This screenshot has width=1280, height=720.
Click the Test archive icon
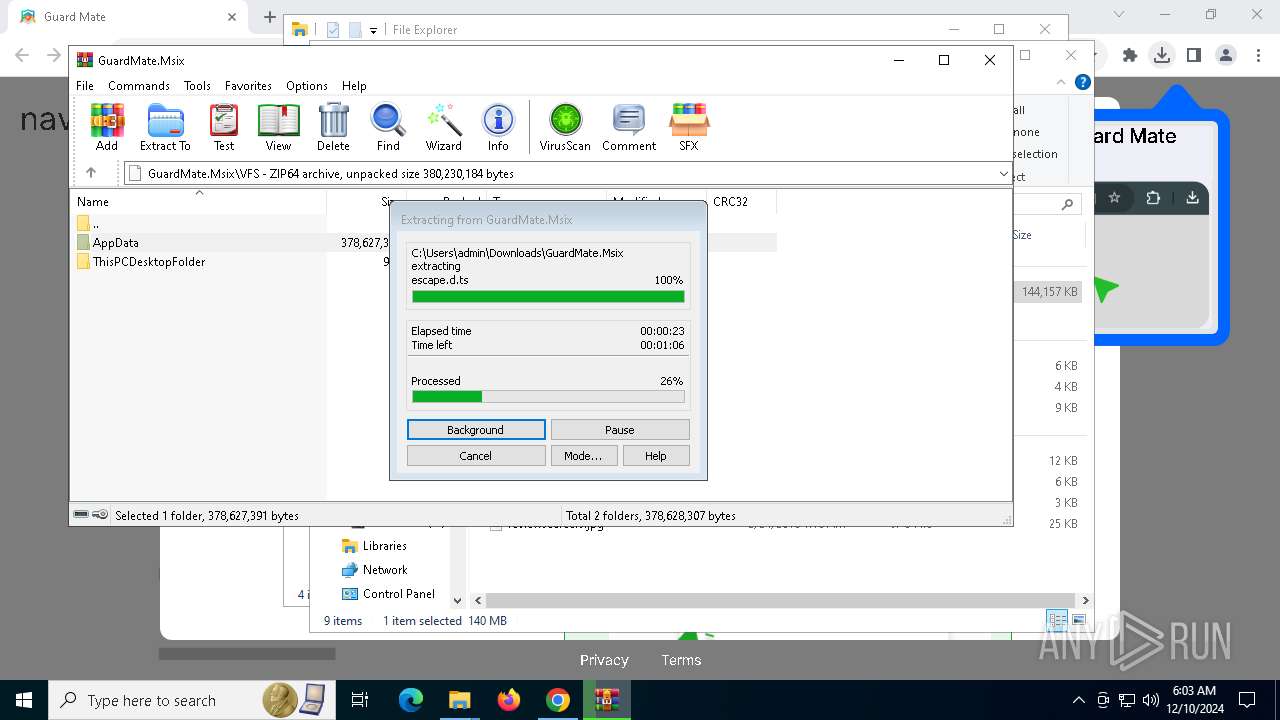click(x=224, y=127)
